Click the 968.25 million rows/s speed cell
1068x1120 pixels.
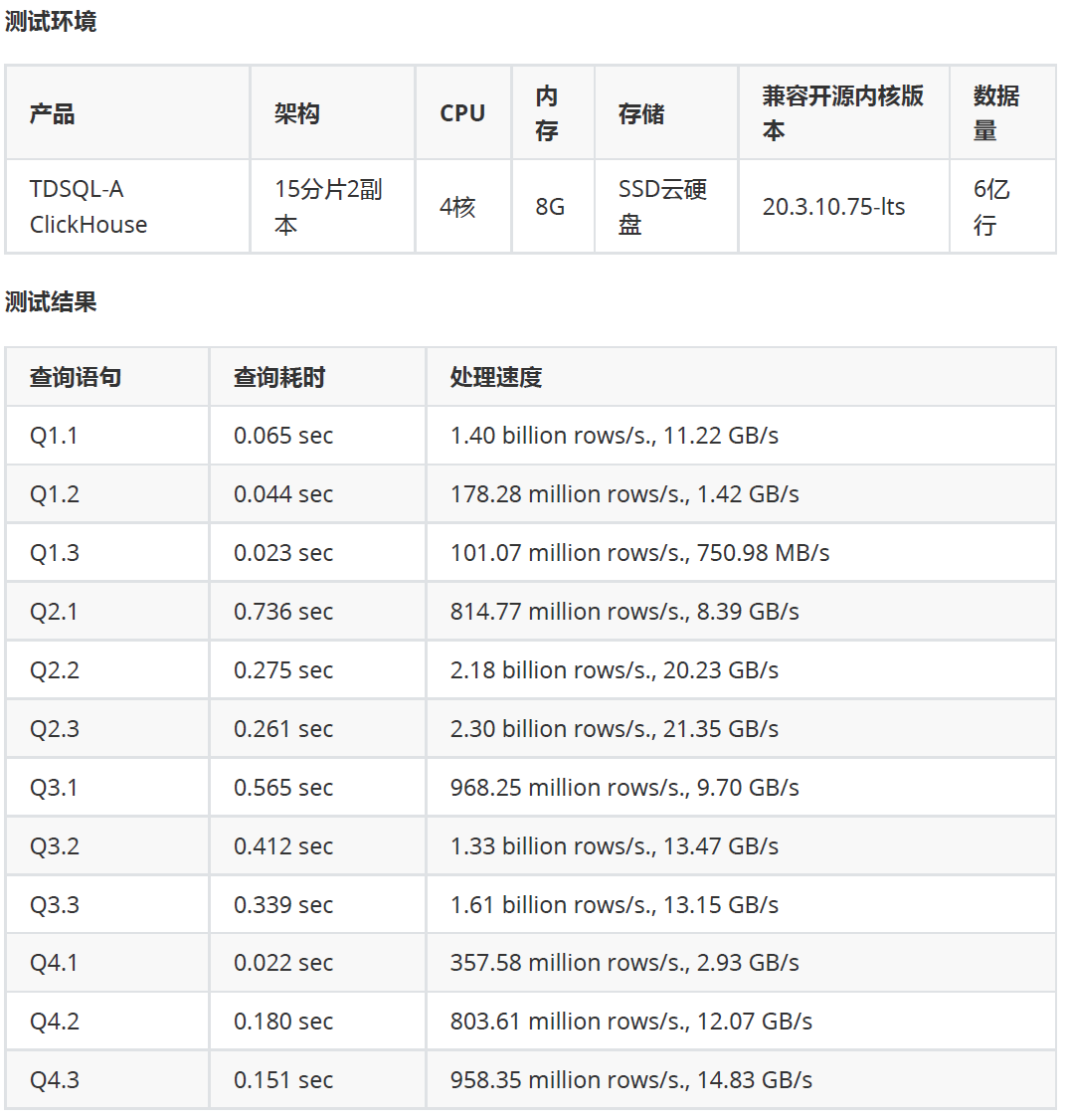pyautogui.click(x=741, y=787)
